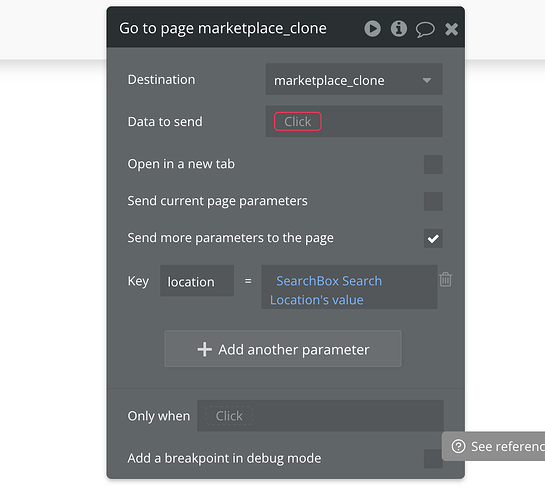Open the Destination marketplace_clone dropdown
The image size is (545, 500).
[354, 79]
